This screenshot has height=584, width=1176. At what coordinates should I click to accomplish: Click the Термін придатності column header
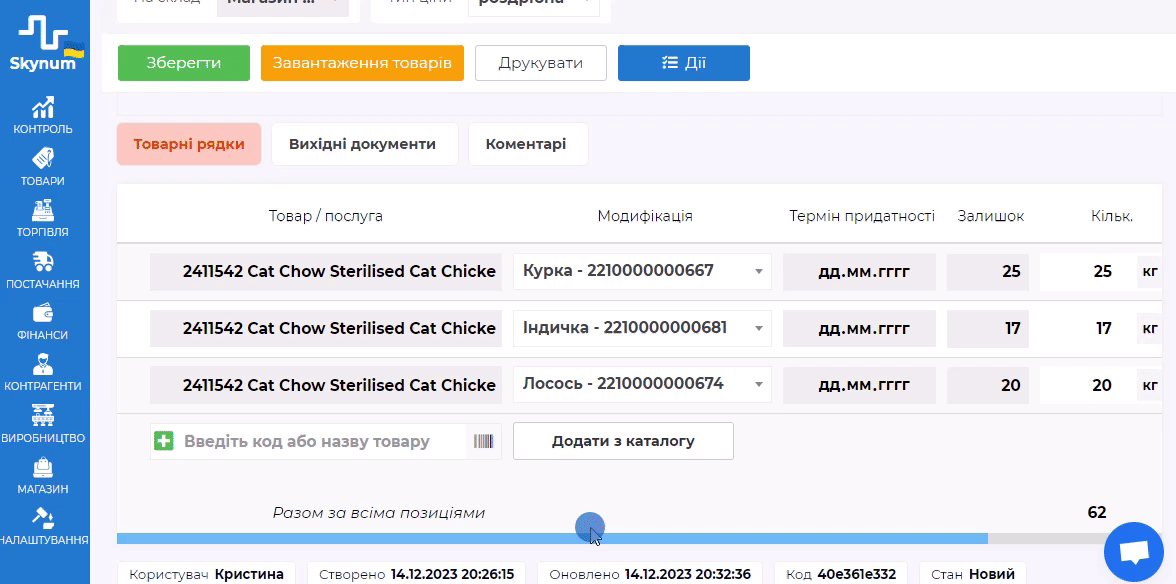tap(862, 216)
